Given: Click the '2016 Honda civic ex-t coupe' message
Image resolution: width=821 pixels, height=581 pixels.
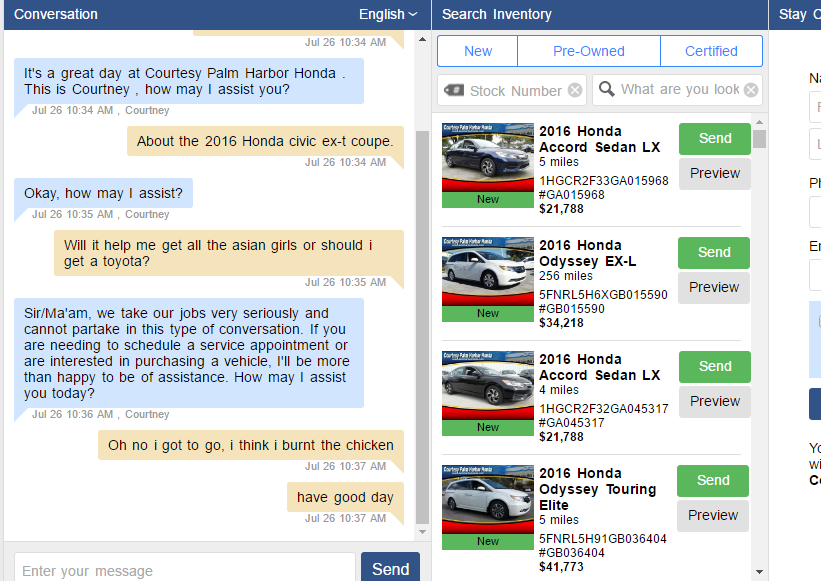Looking at the screenshot, I should click(265, 141).
